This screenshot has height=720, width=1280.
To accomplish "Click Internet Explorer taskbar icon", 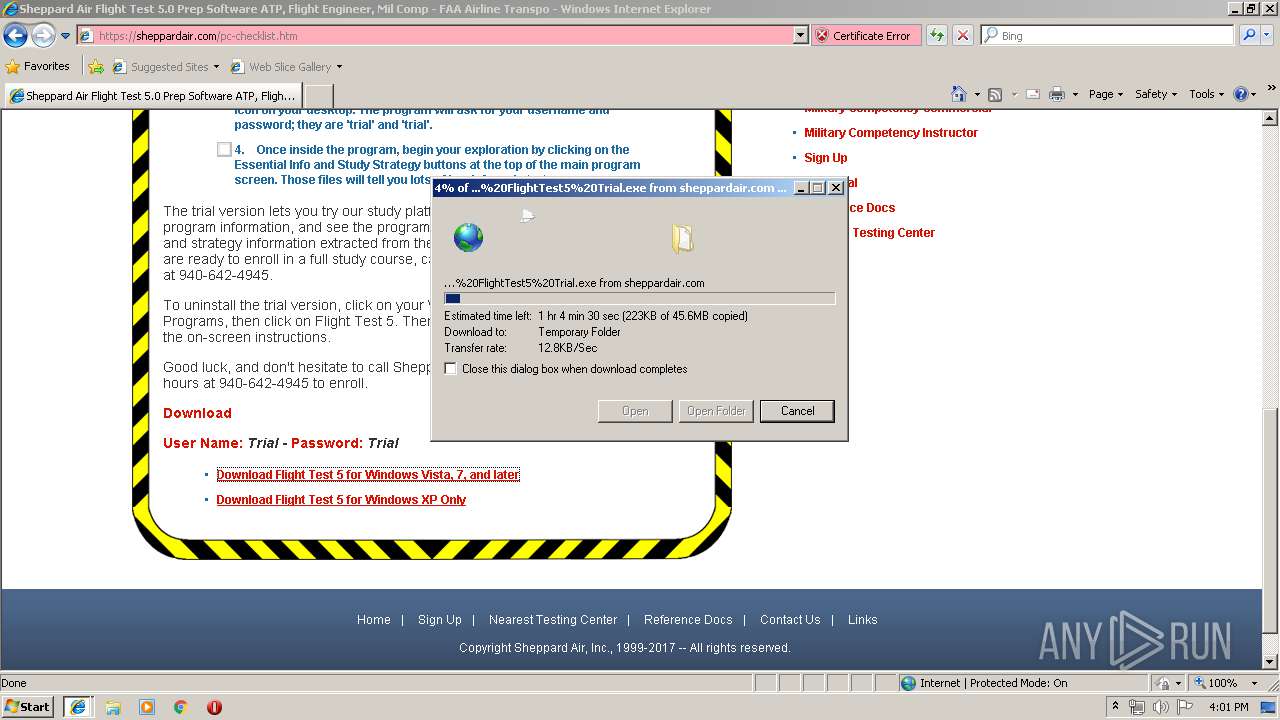I will (78, 707).
